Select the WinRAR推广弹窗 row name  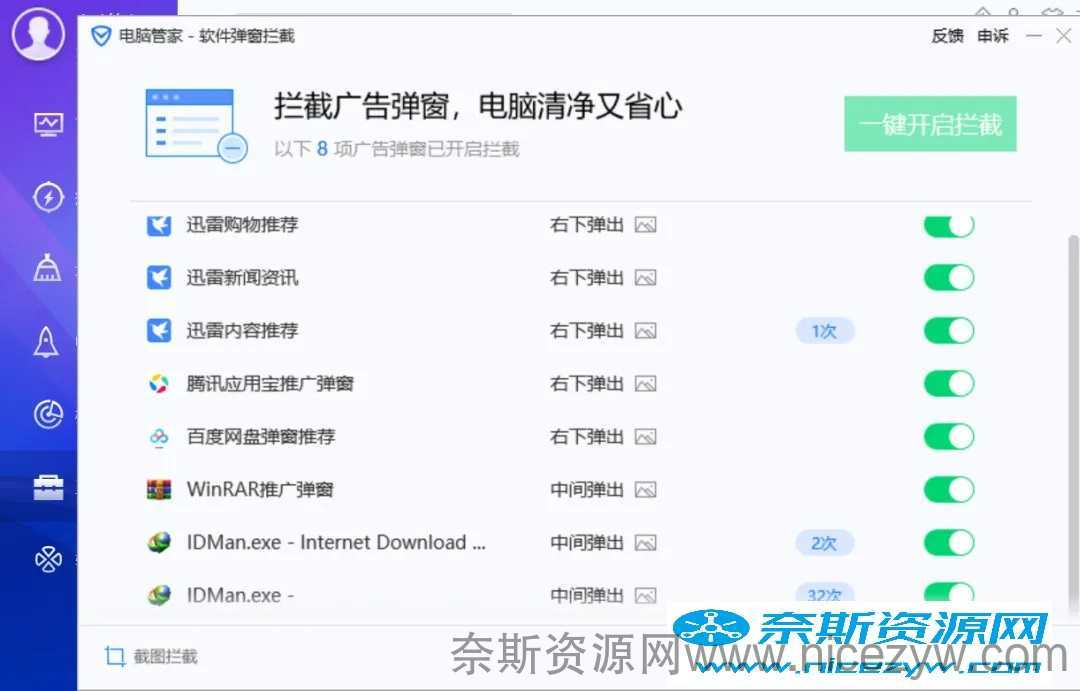click(260, 490)
